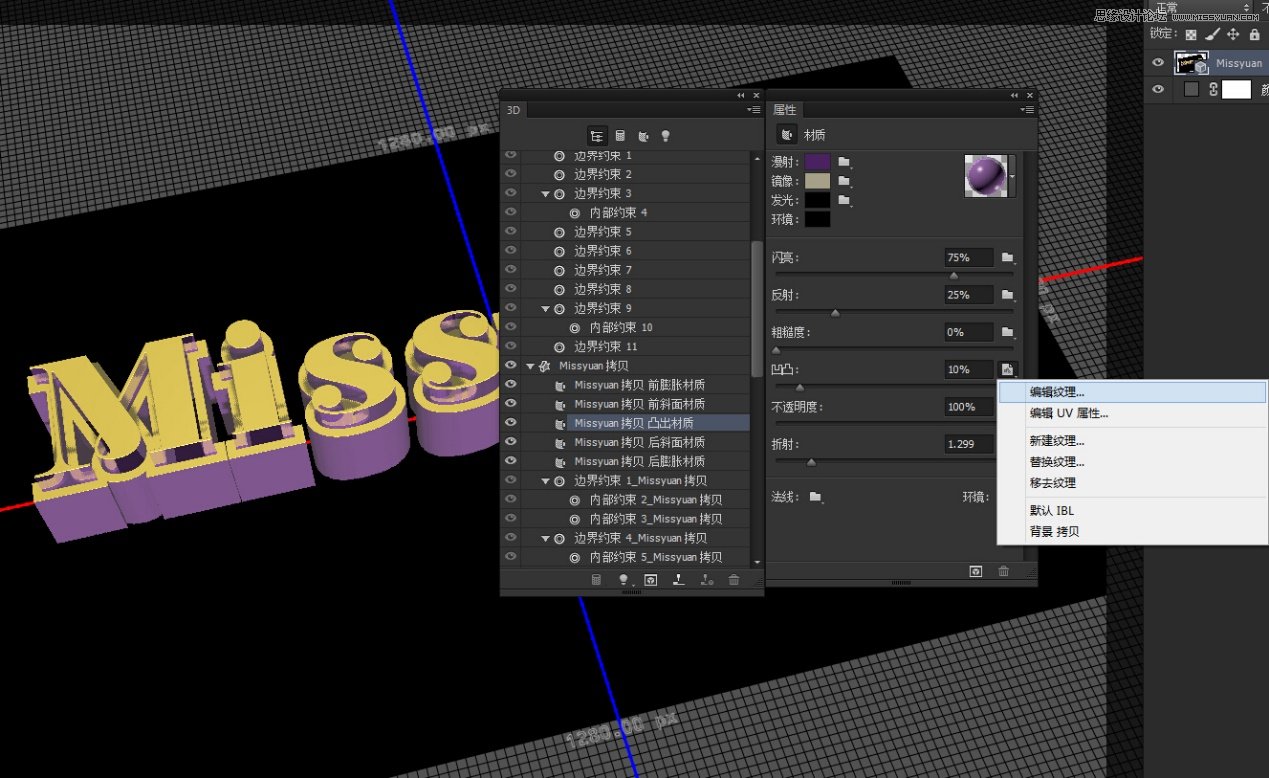Viewport: 1269px width, 778px height.
Task: Click the delete icon in Properties panel
Action: pyautogui.click(x=1003, y=571)
